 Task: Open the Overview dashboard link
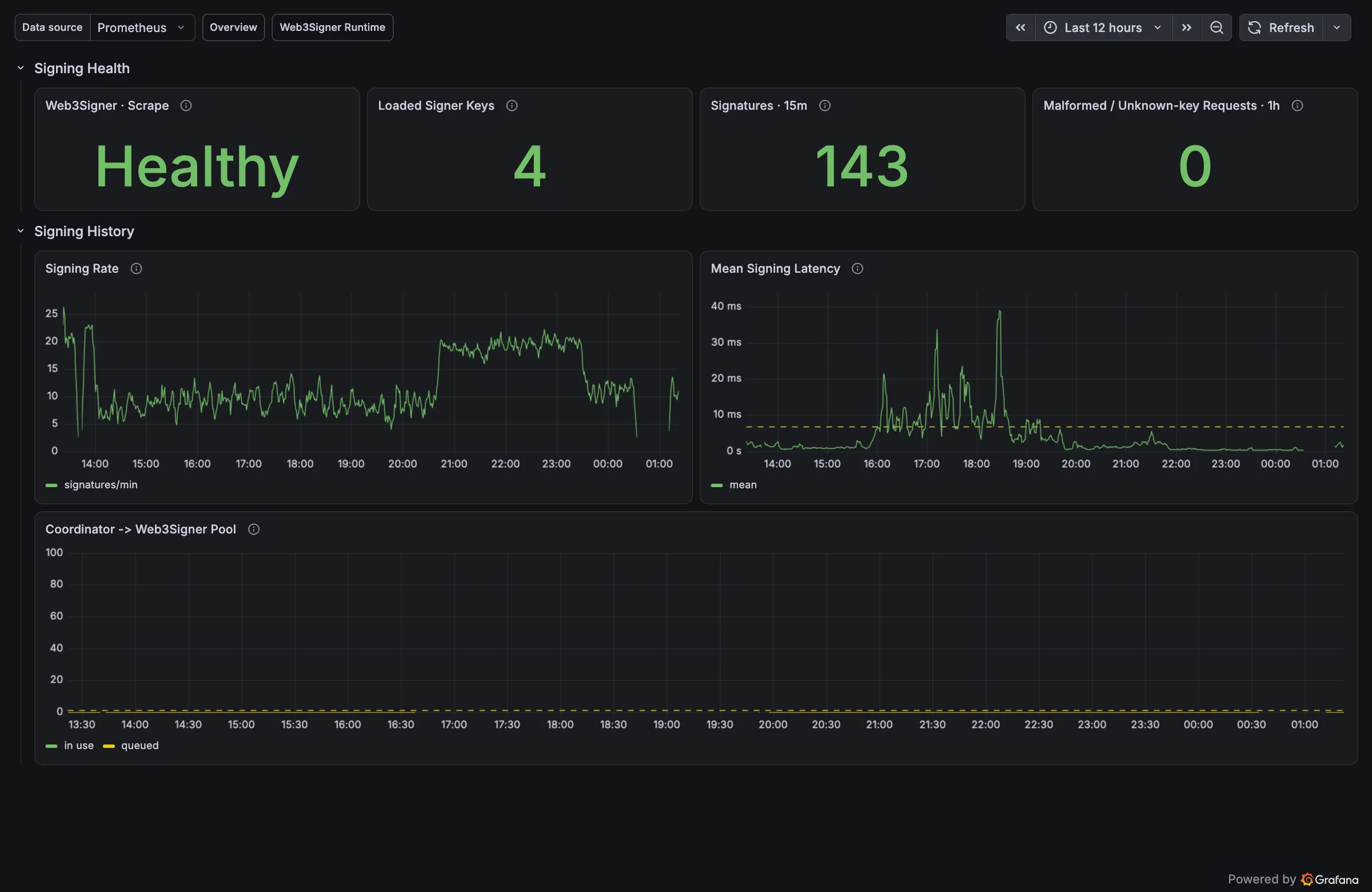click(233, 27)
